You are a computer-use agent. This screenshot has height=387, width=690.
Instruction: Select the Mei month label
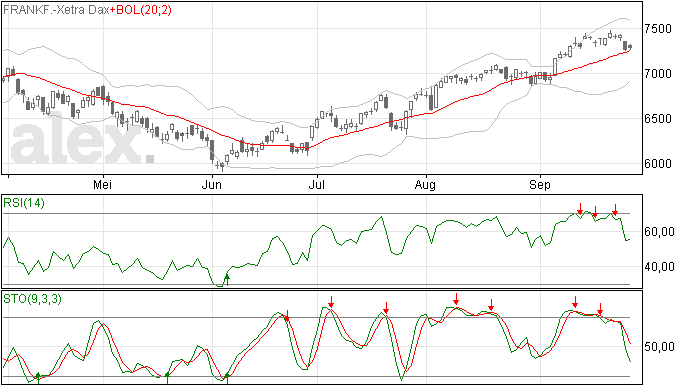tap(102, 185)
